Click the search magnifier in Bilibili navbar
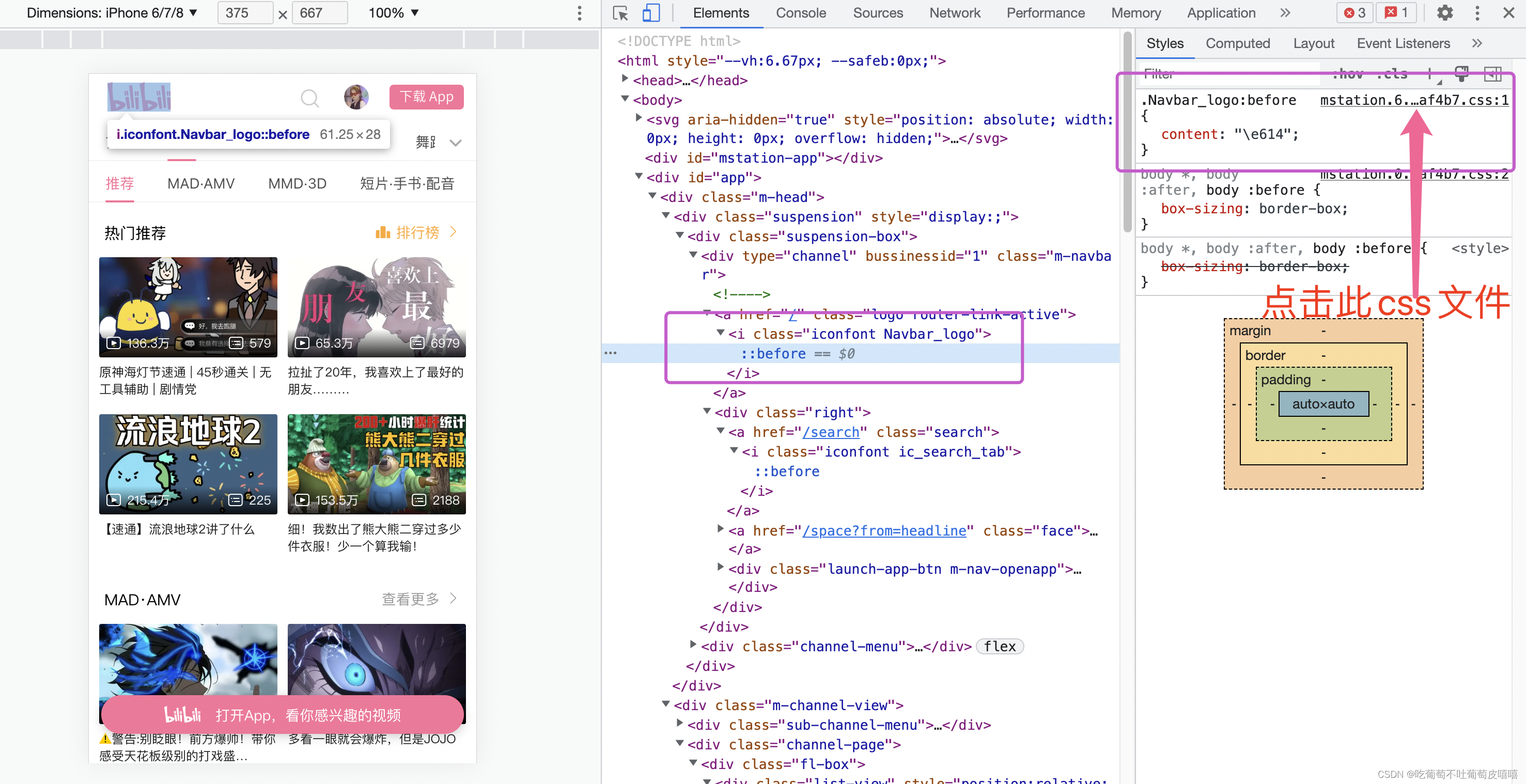This screenshot has width=1526, height=784. 310,98
